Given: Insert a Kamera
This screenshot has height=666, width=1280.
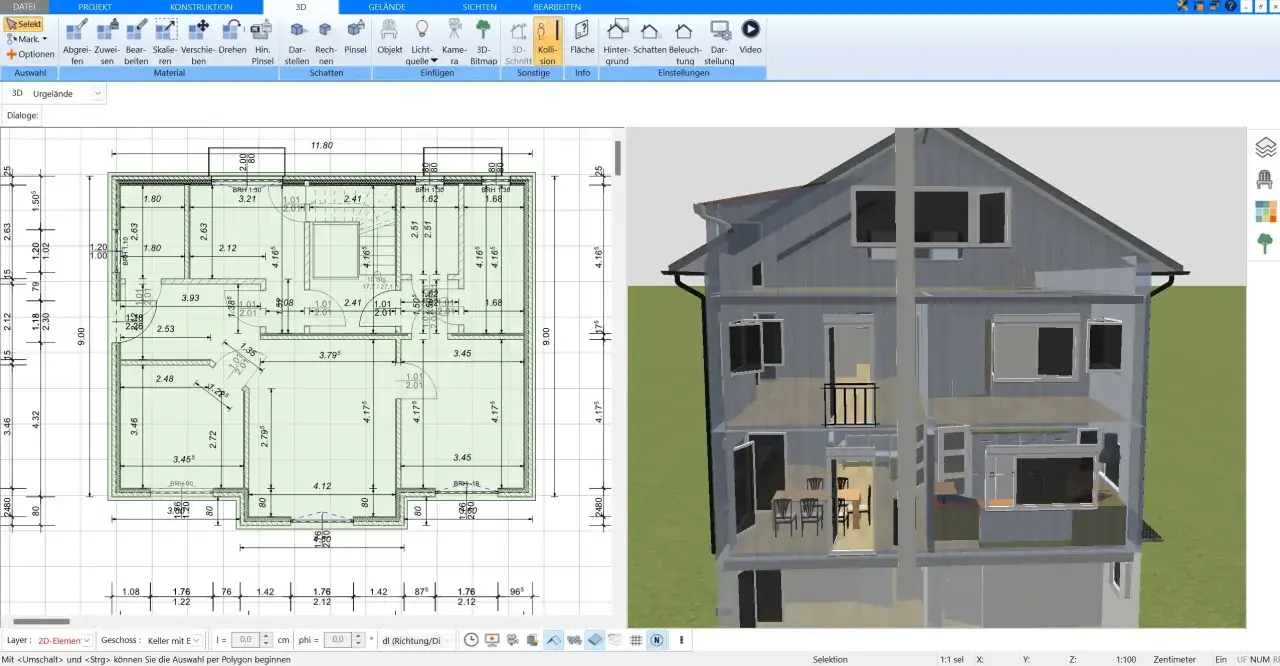Looking at the screenshot, I should pos(455,41).
